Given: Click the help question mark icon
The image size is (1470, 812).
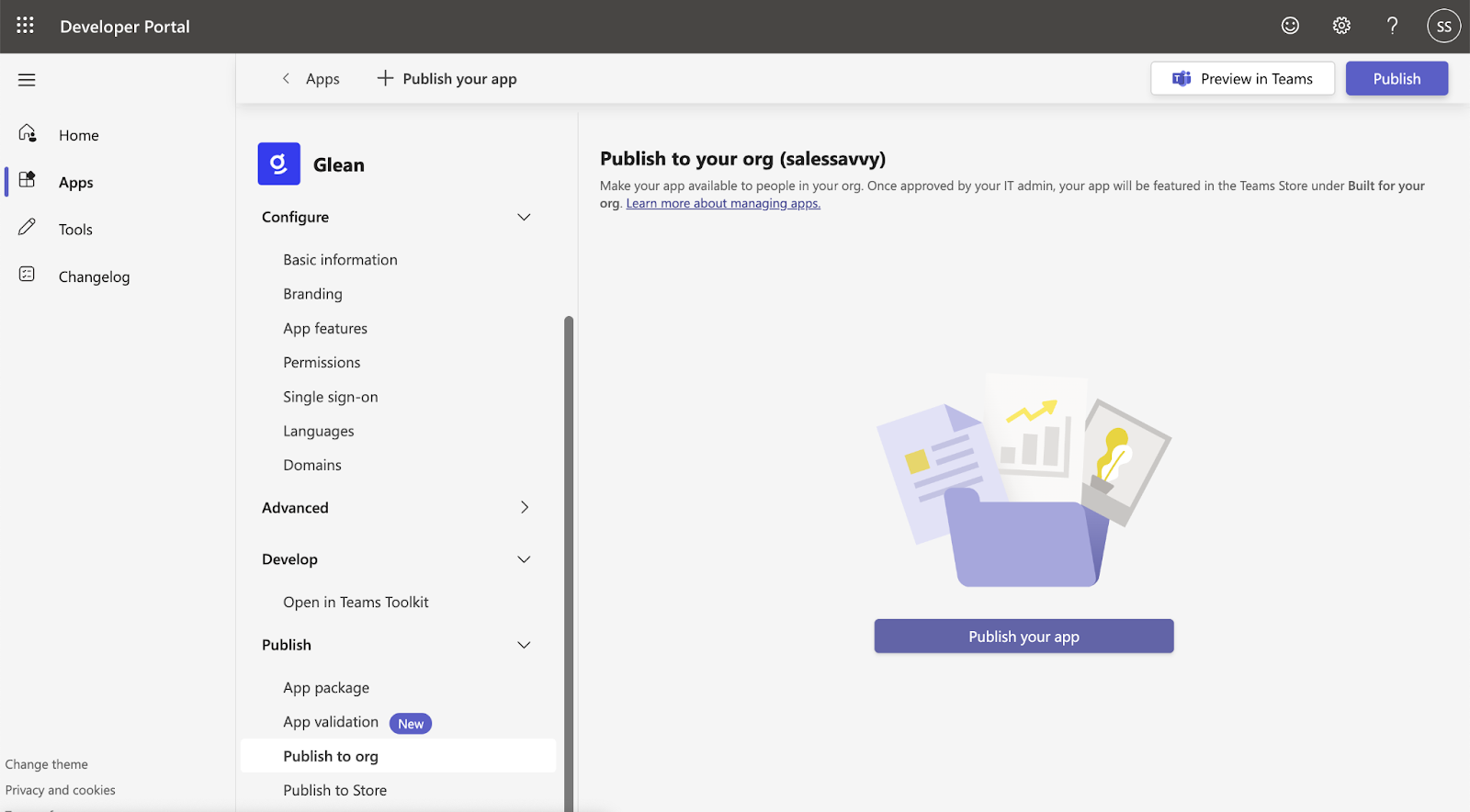Looking at the screenshot, I should [1392, 26].
